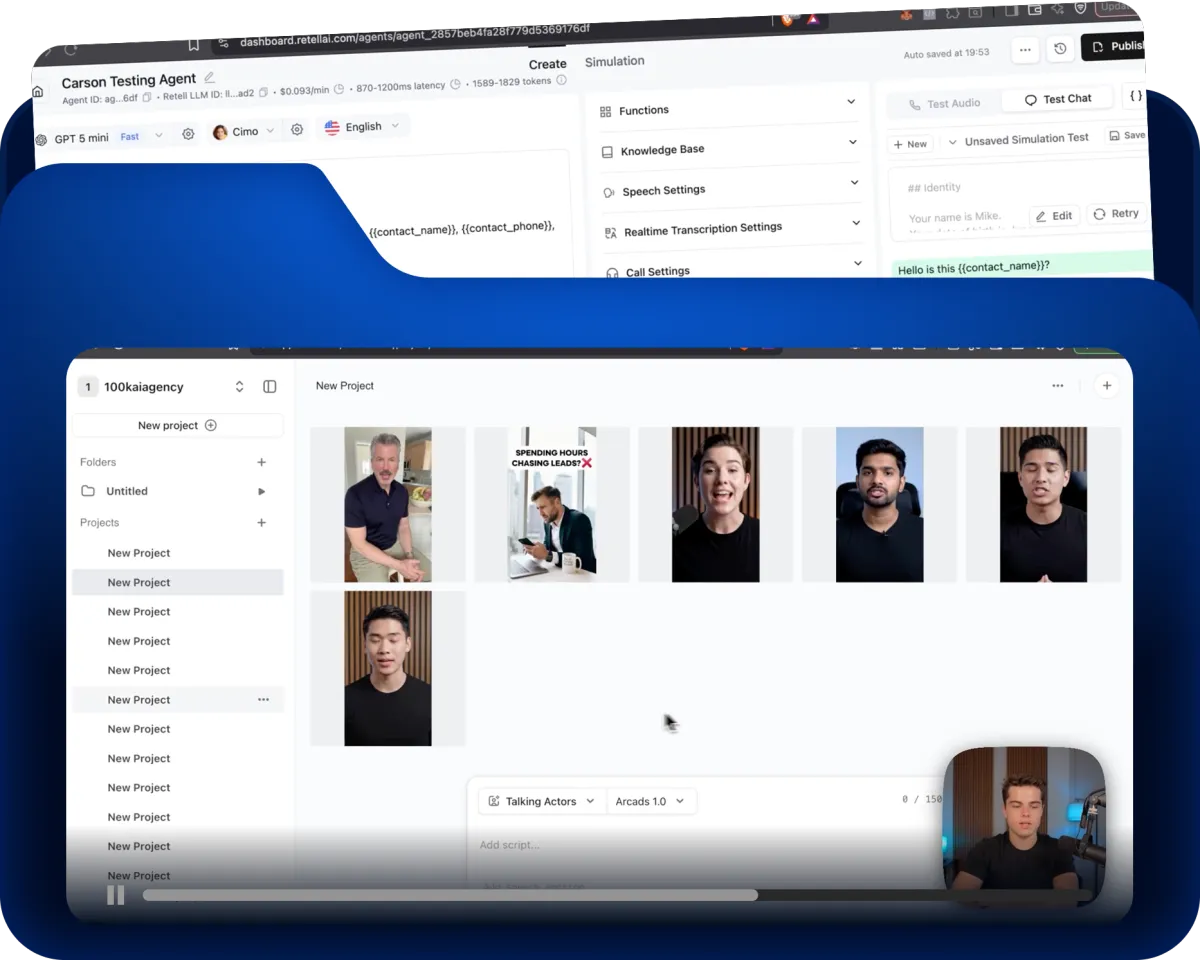This screenshot has width=1200, height=960.
Task: Switch to the Simulation tab
Action: 614,61
